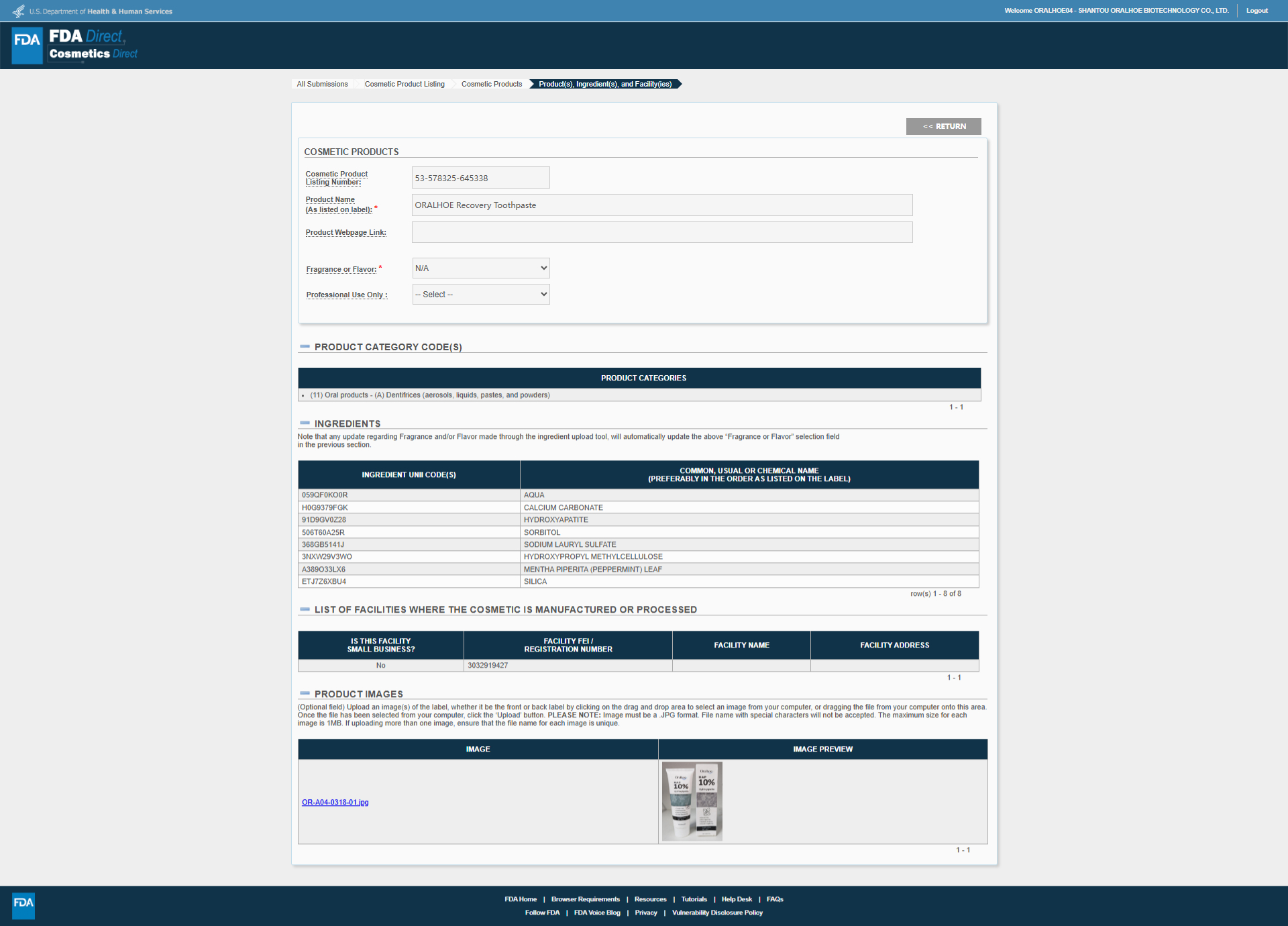1288x926 pixels.
Task: Collapse the List of Facilities section
Action: (305, 609)
